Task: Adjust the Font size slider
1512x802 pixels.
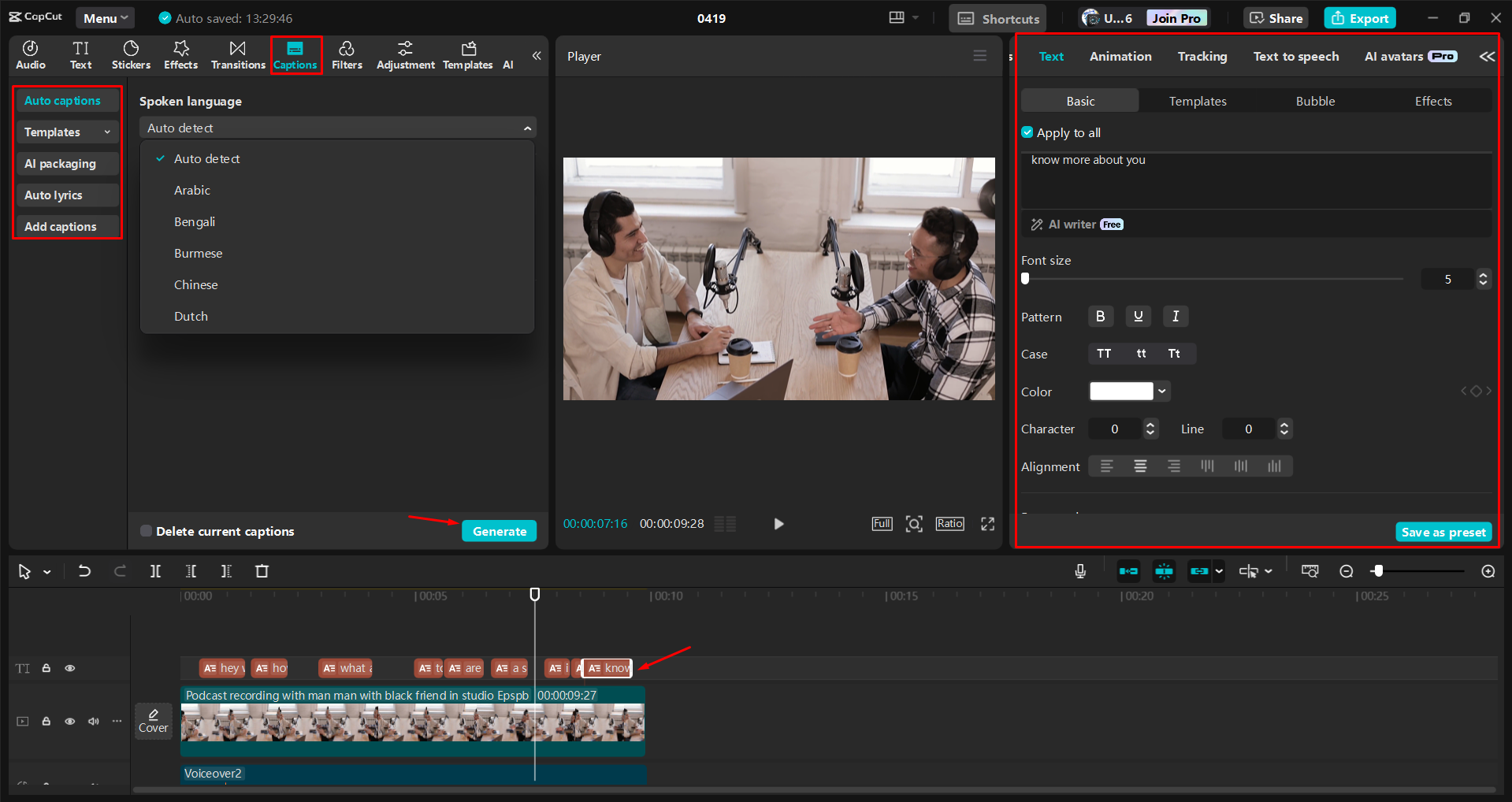Action: 1024,278
